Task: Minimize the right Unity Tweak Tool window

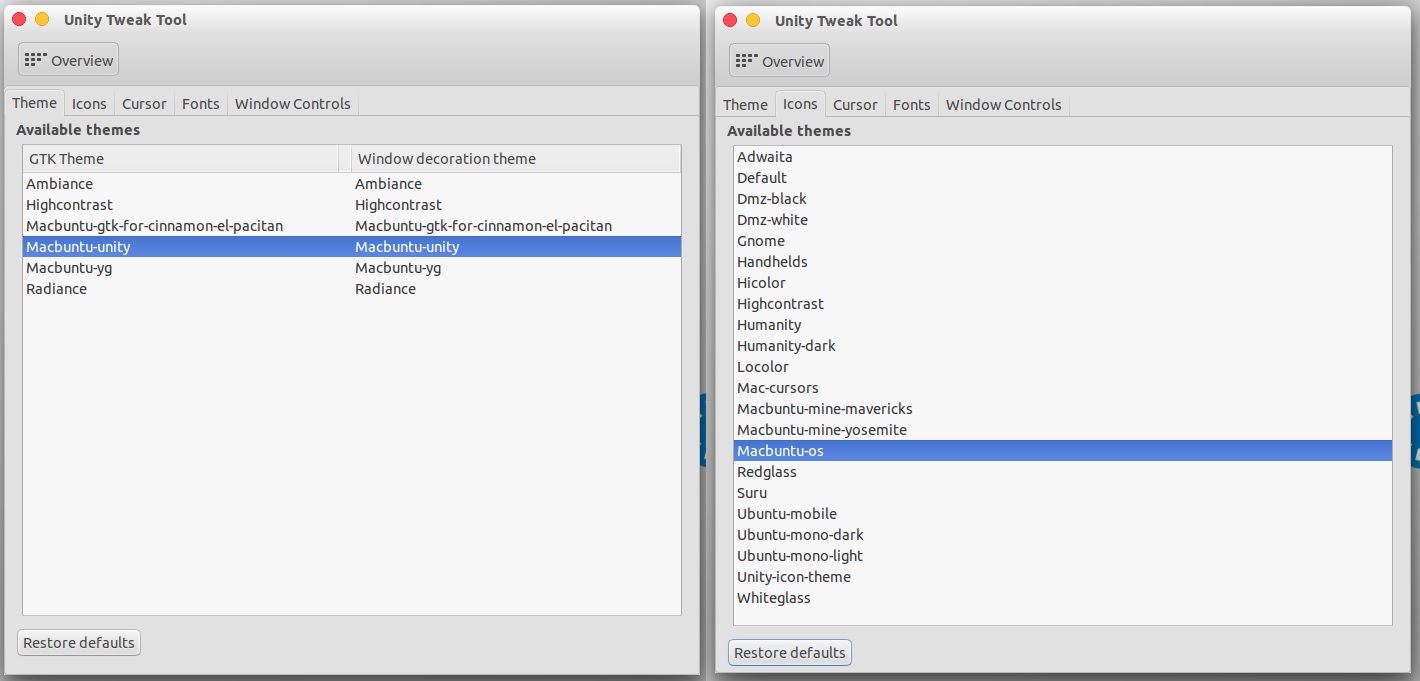Action: (x=753, y=20)
